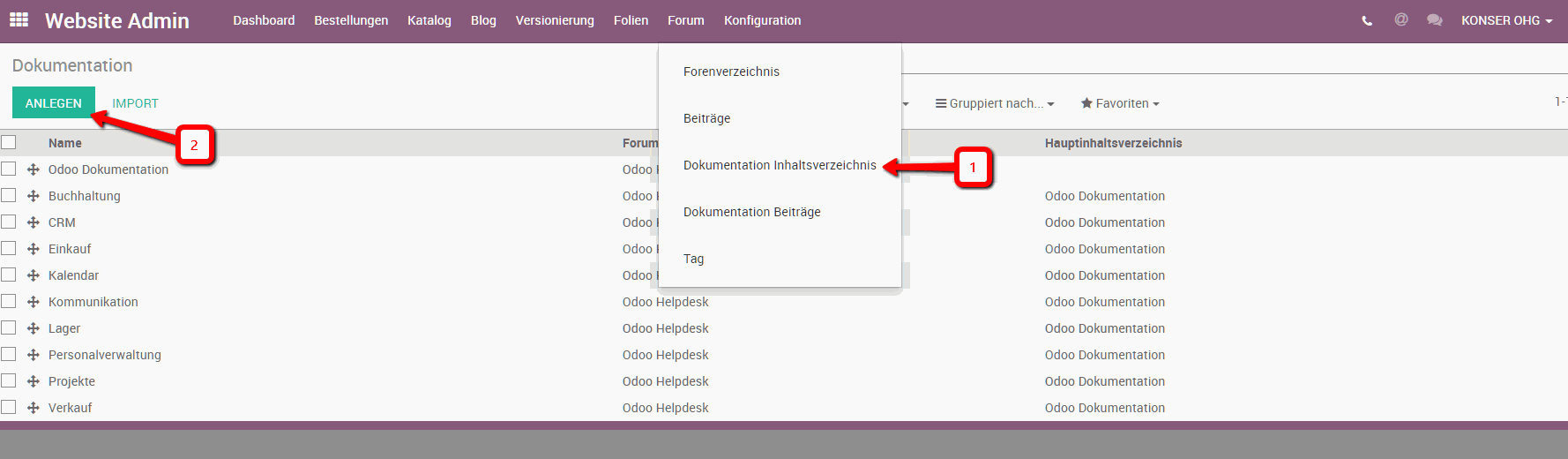Check the box for Odoo Dokumentation row

pos(9,169)
